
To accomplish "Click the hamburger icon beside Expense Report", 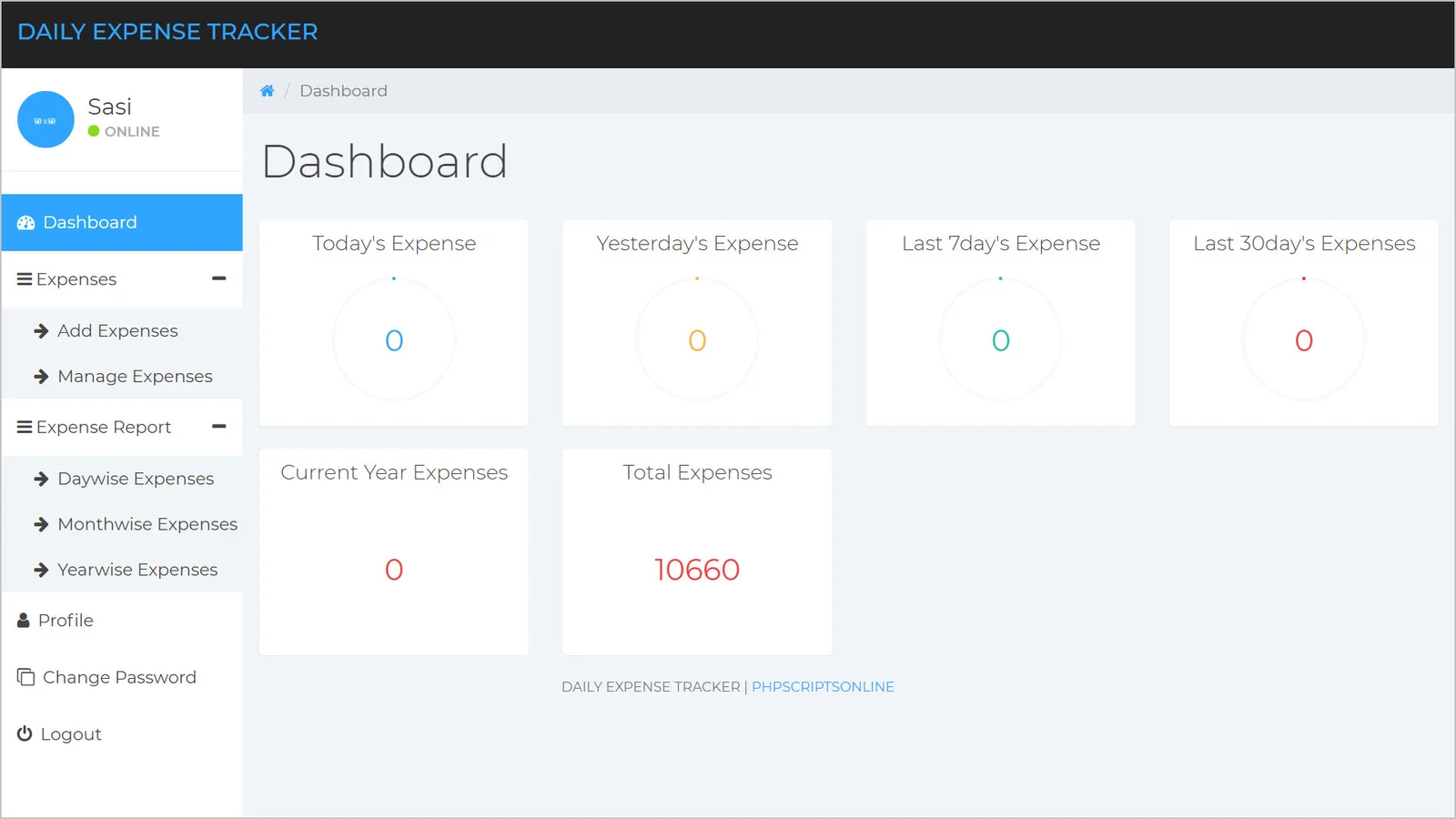I will point(25,427).
